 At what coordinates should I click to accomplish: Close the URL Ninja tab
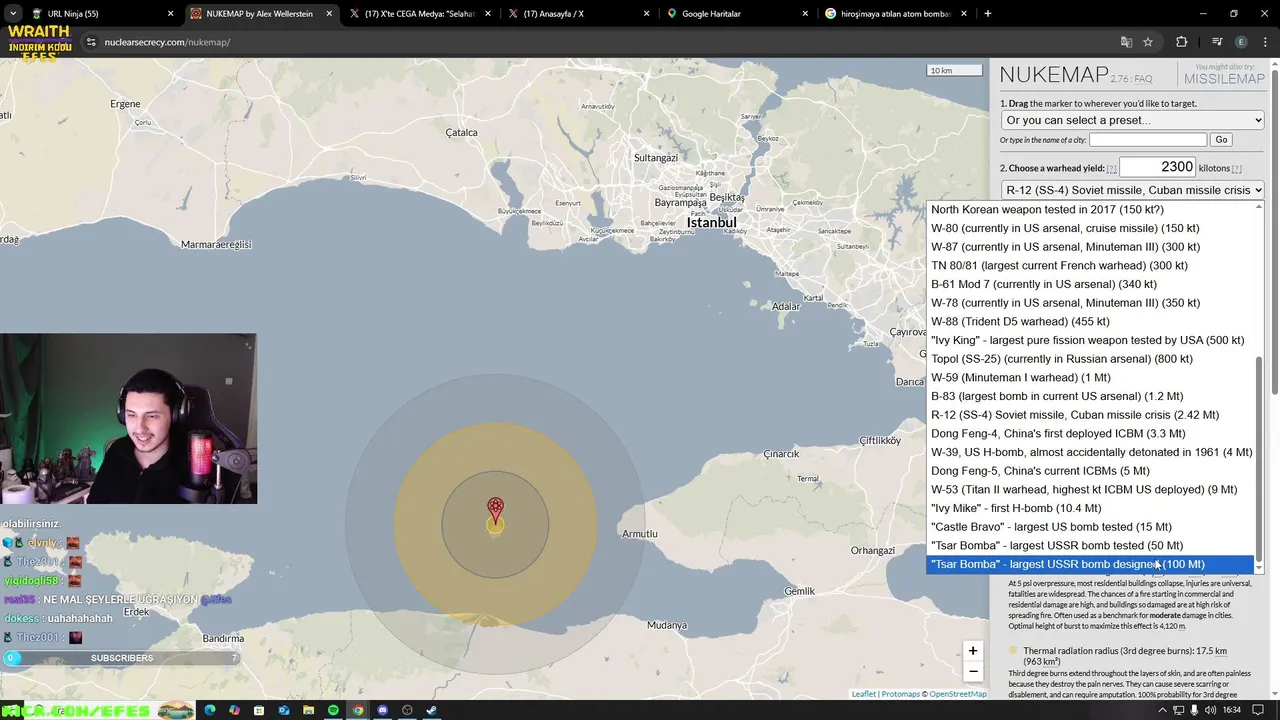(x=170, y=14)
